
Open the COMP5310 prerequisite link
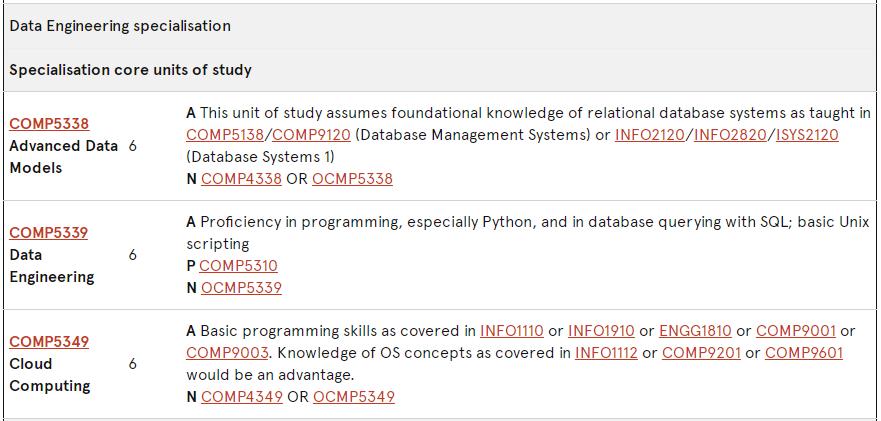pos(238,265)
